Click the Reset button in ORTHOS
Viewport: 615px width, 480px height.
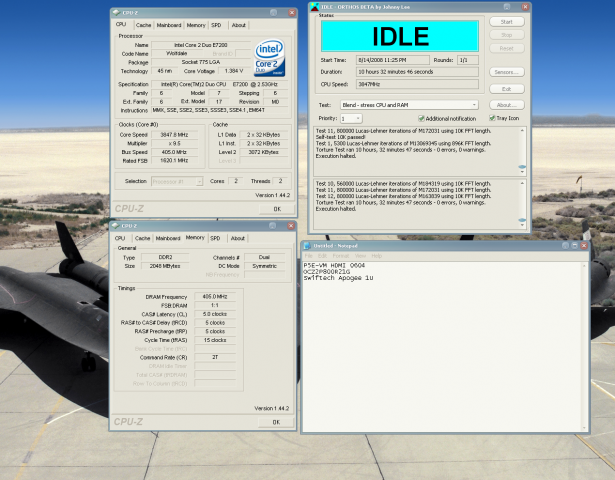pos(507,48)
